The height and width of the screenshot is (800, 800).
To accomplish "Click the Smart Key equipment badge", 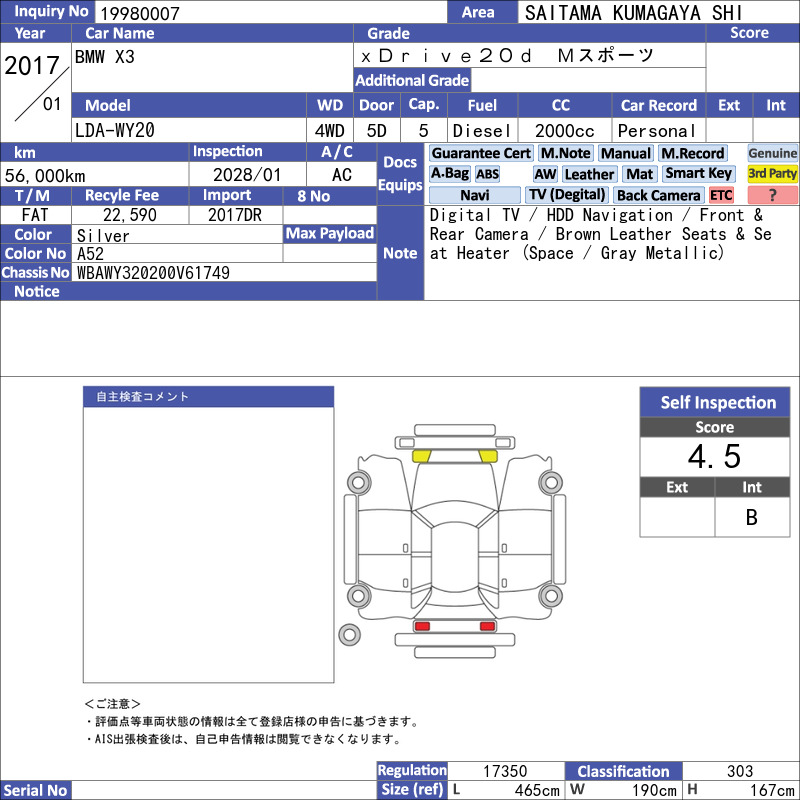I will point(698,174).
